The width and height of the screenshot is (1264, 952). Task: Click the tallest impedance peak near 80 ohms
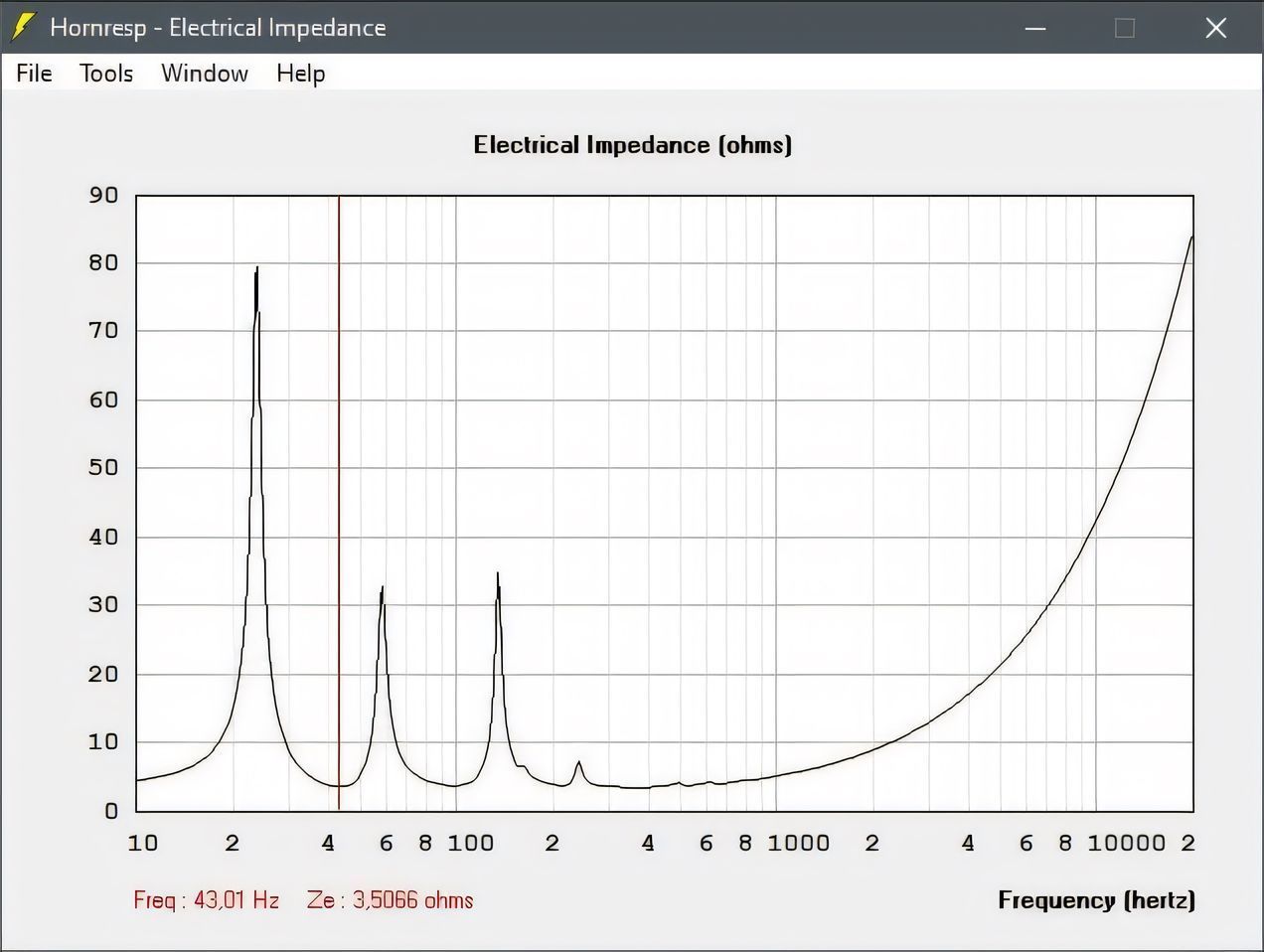tap(256, 270)
